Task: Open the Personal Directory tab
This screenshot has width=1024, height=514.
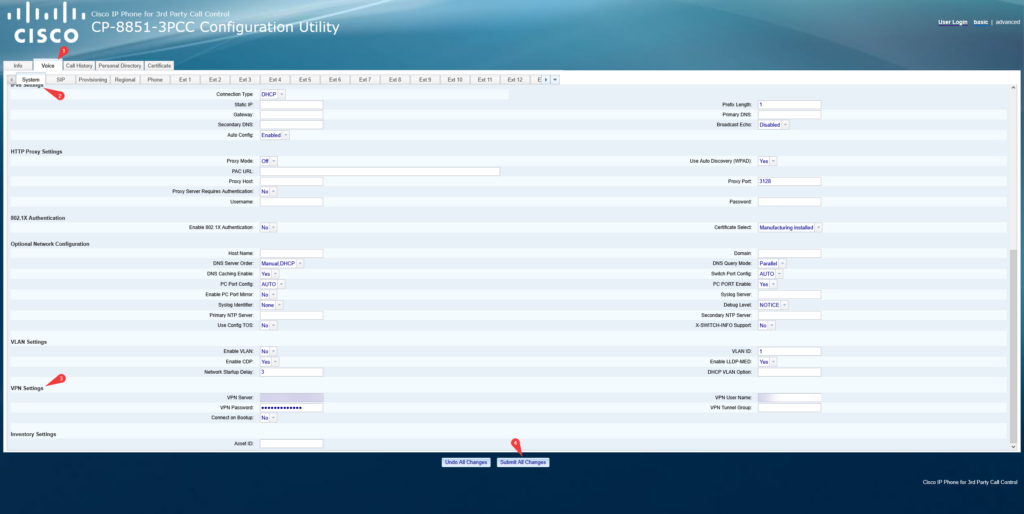Action: (120, 66)
